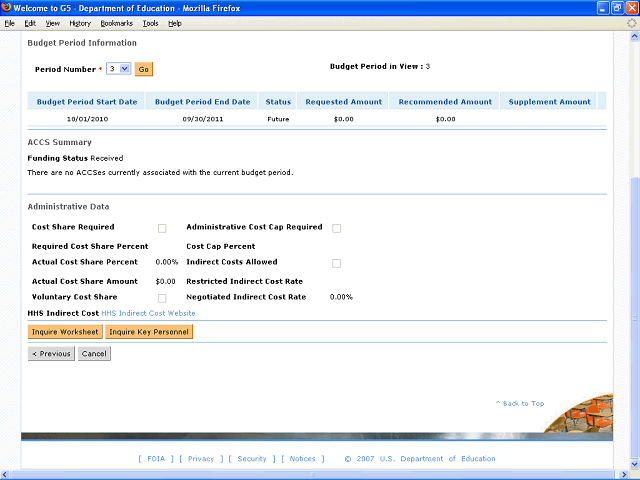The height and width of the screenshot is (480, 640).
Task: Click the horizontal scrollbar left arrow
Action: click(x=5, y=475)
